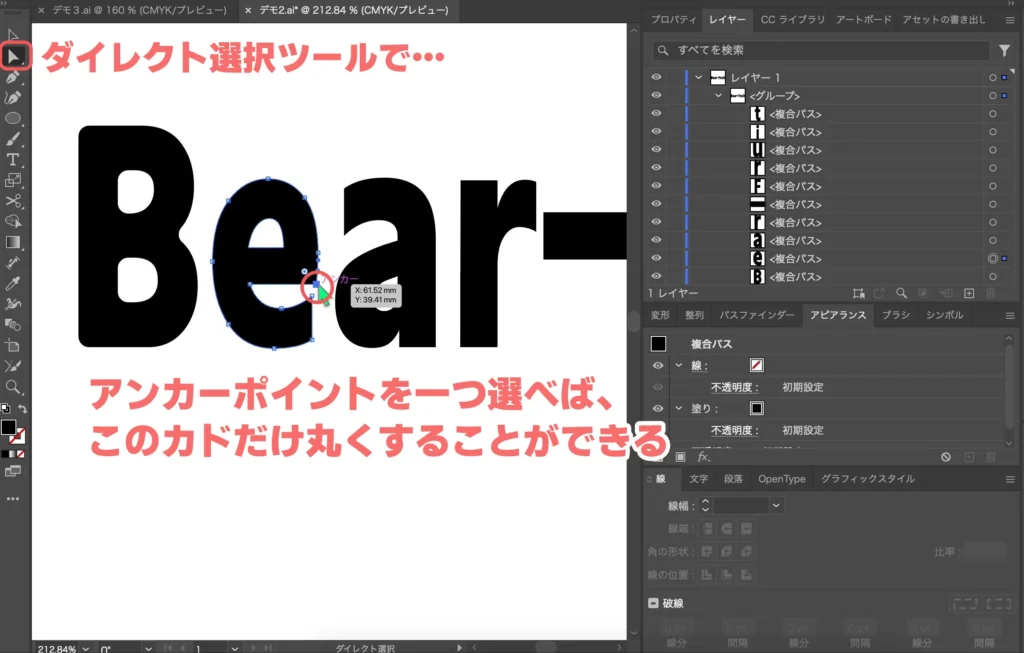1024x653 pixels.
Task: Create a new layer in Layers panel
Action: point(970,292)
